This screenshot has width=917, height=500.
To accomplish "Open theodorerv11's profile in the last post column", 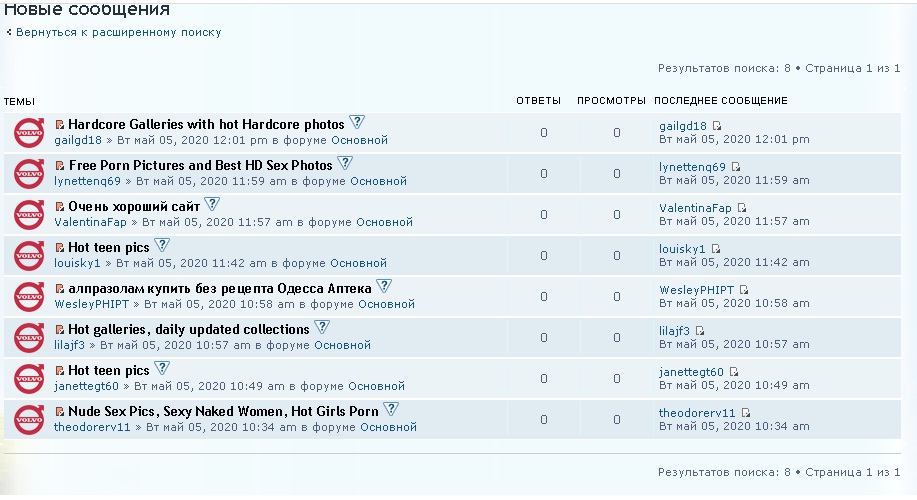I will coord(697,413).
